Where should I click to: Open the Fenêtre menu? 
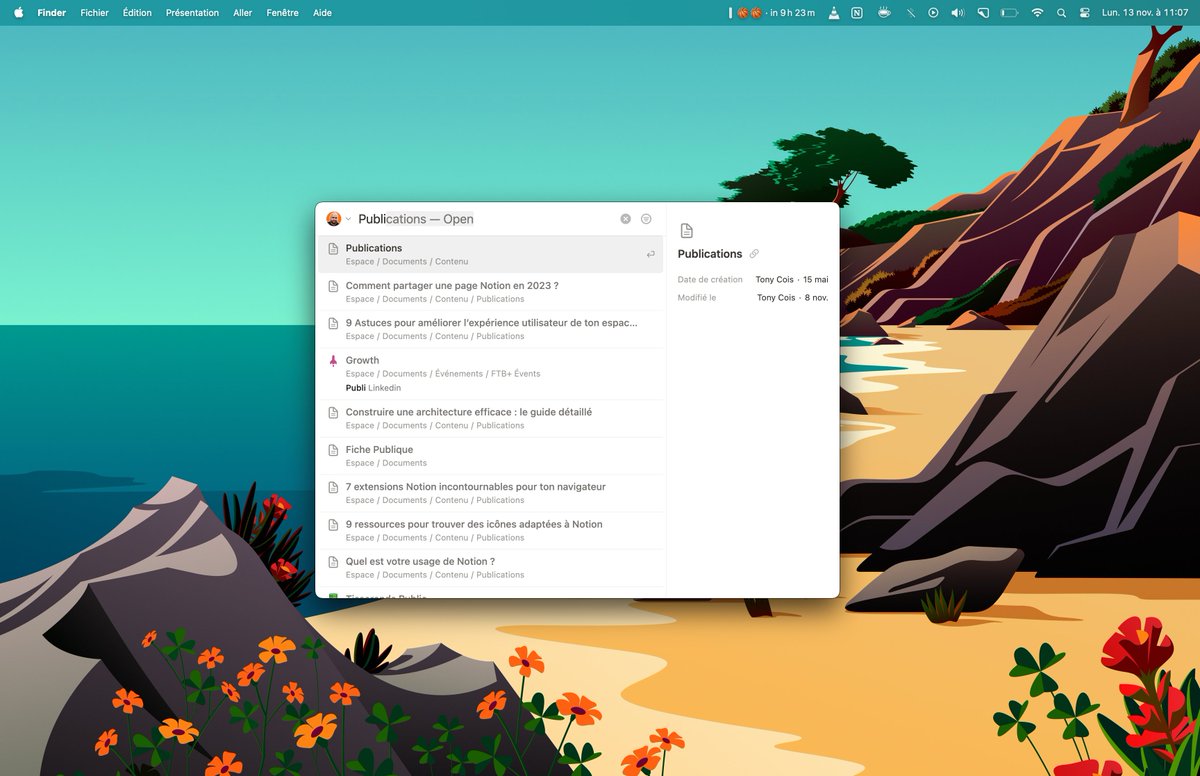(x=283, y=13)
